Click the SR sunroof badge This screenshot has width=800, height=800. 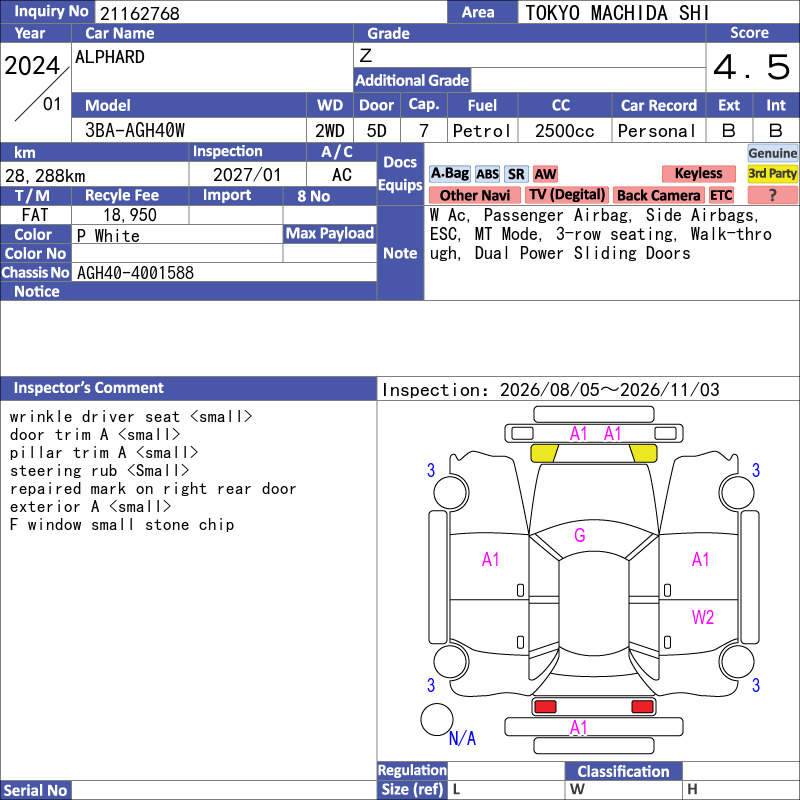[x=516, y=174]
